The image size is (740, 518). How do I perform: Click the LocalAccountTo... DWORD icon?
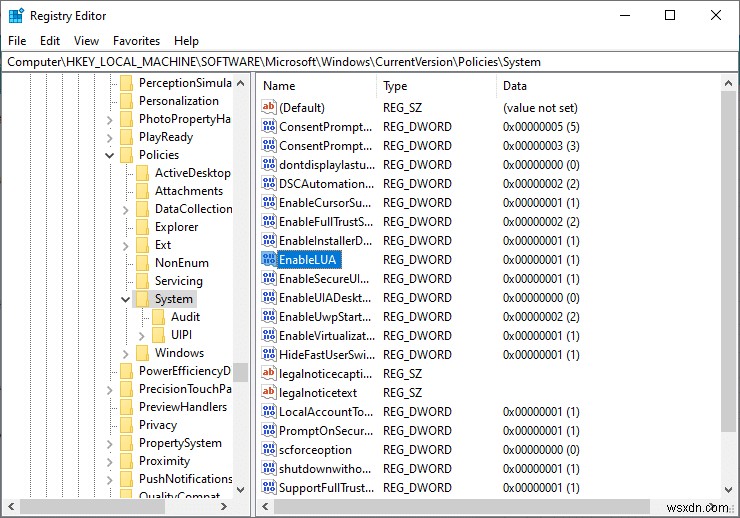click(269, 411)
